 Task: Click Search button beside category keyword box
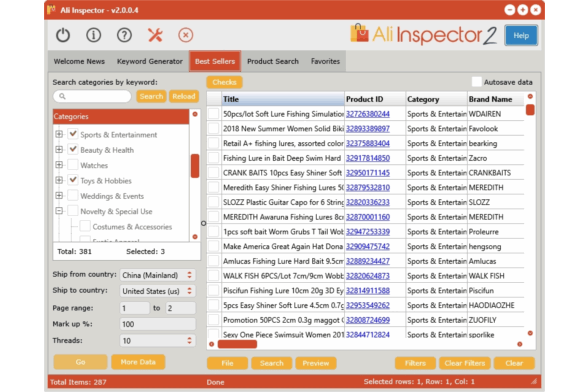151,96
